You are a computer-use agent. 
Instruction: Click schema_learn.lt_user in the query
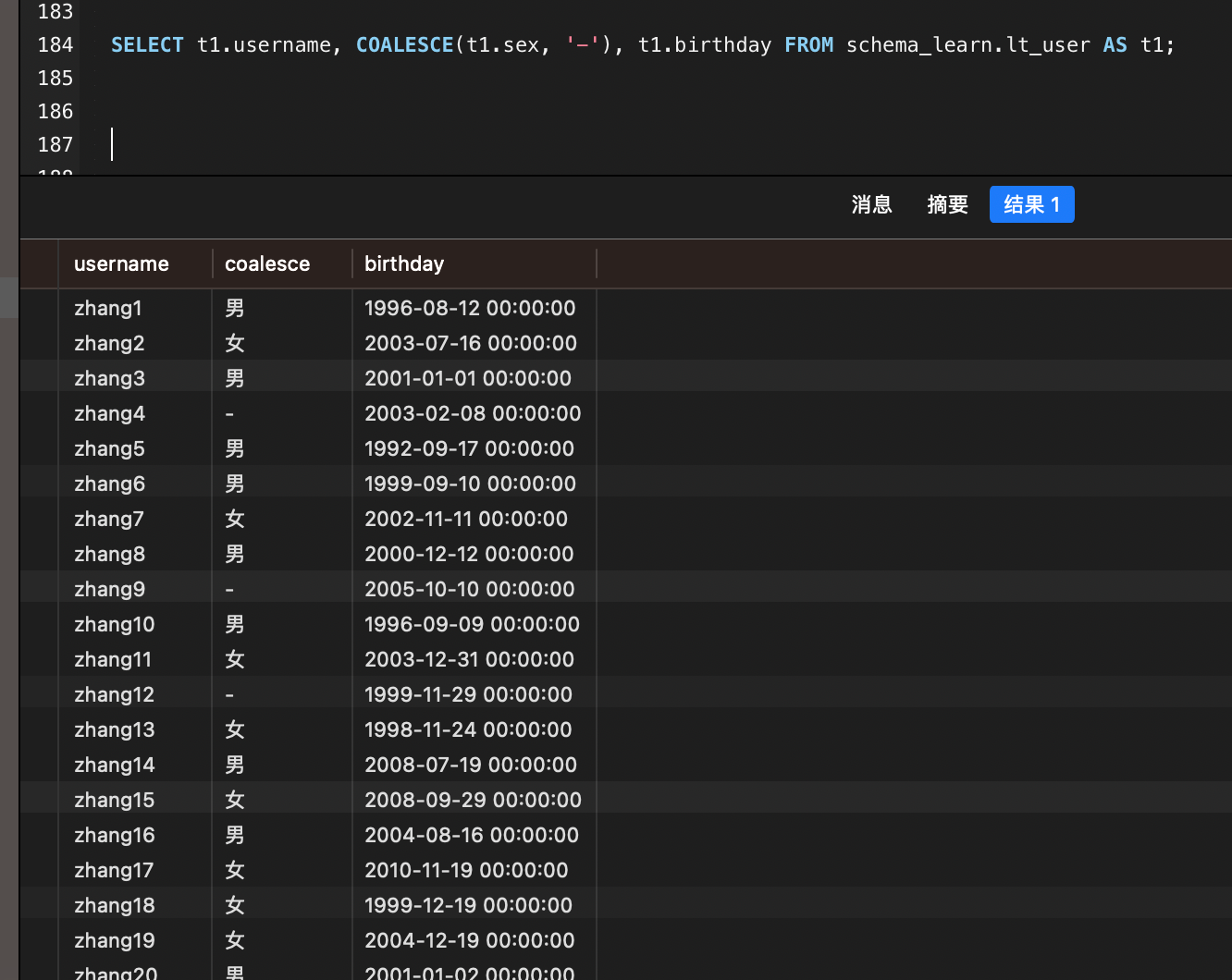[x=967, y=44]
